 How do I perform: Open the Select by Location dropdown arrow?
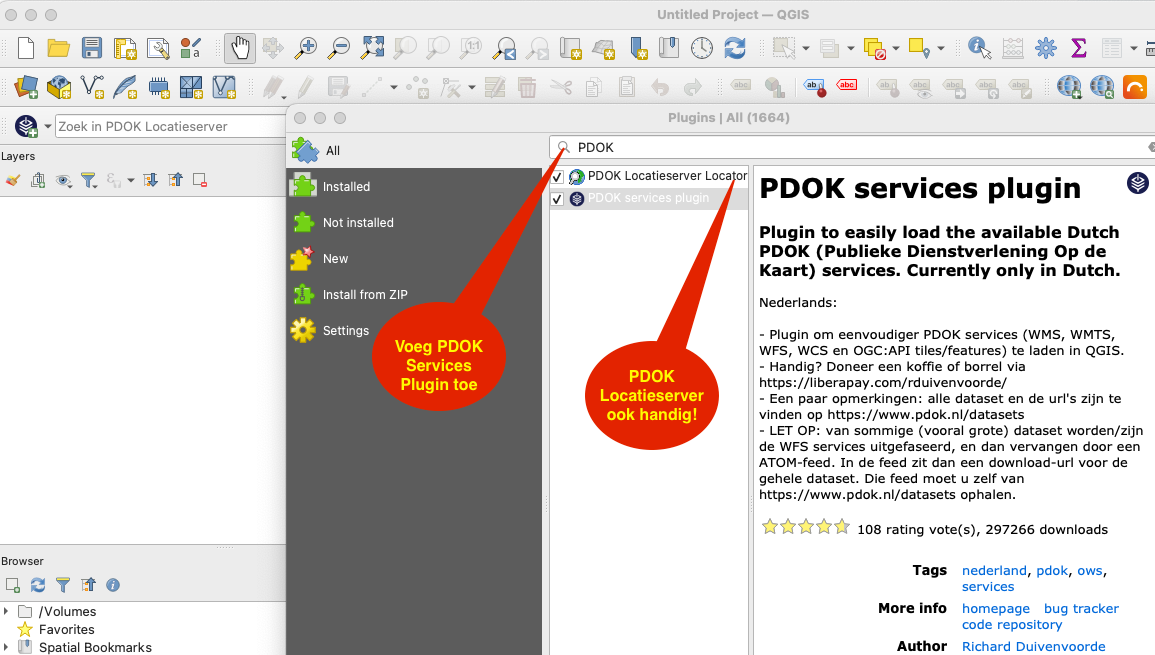coord(941,49)
